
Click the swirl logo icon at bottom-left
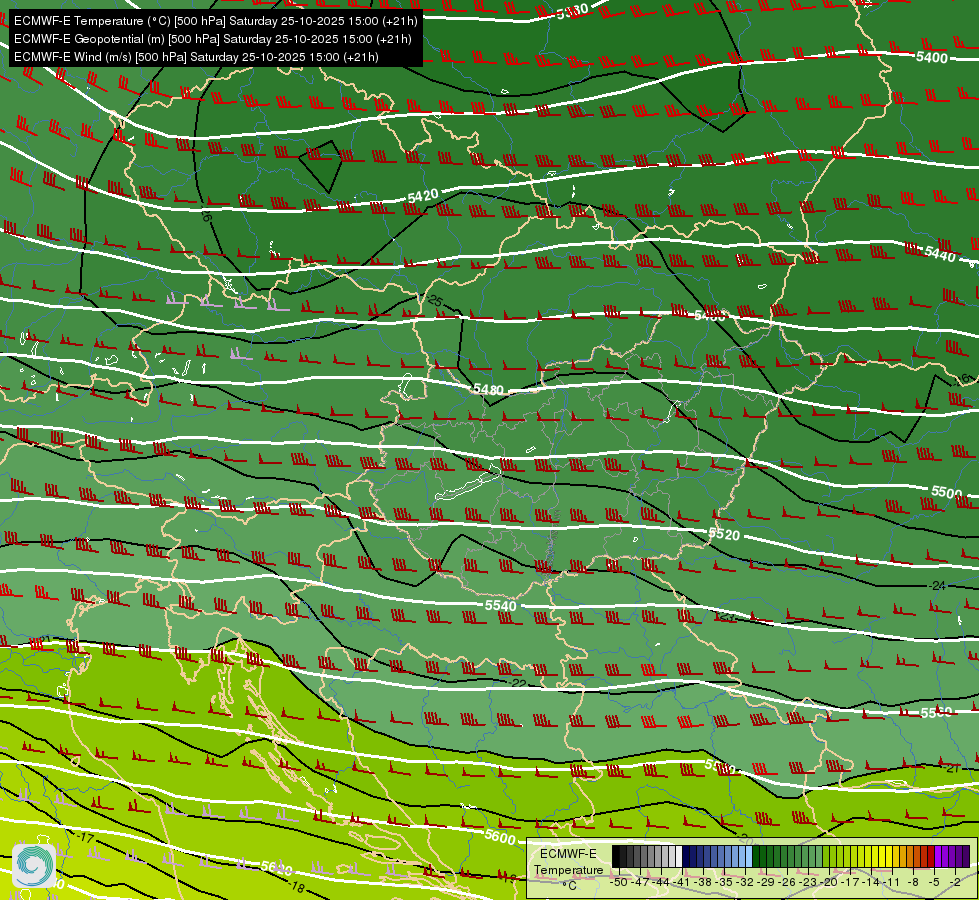[34, 865]
